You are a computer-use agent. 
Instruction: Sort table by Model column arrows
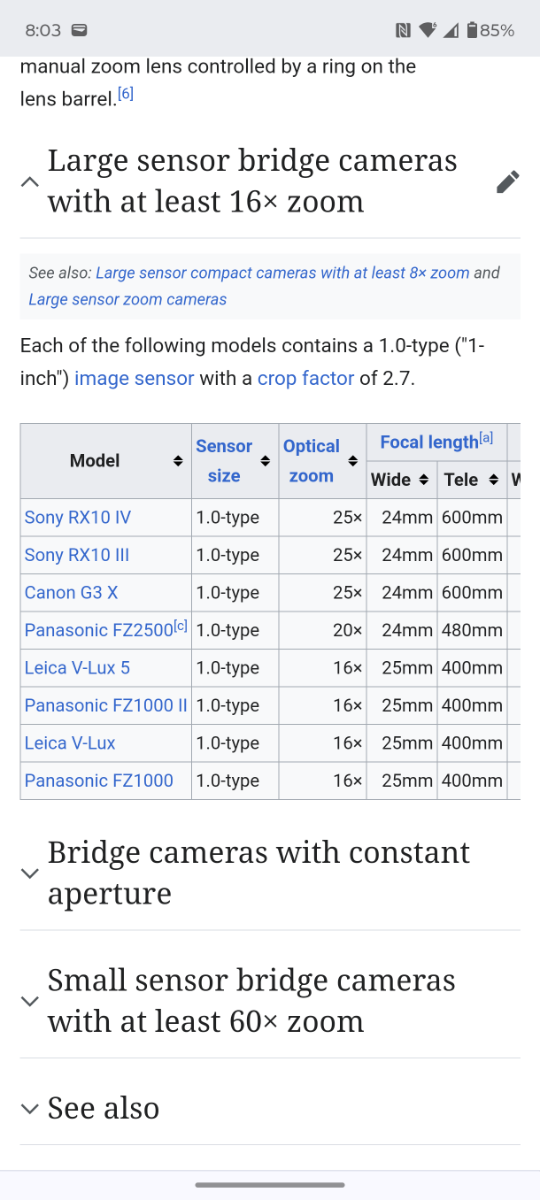[x=178, y=461]
